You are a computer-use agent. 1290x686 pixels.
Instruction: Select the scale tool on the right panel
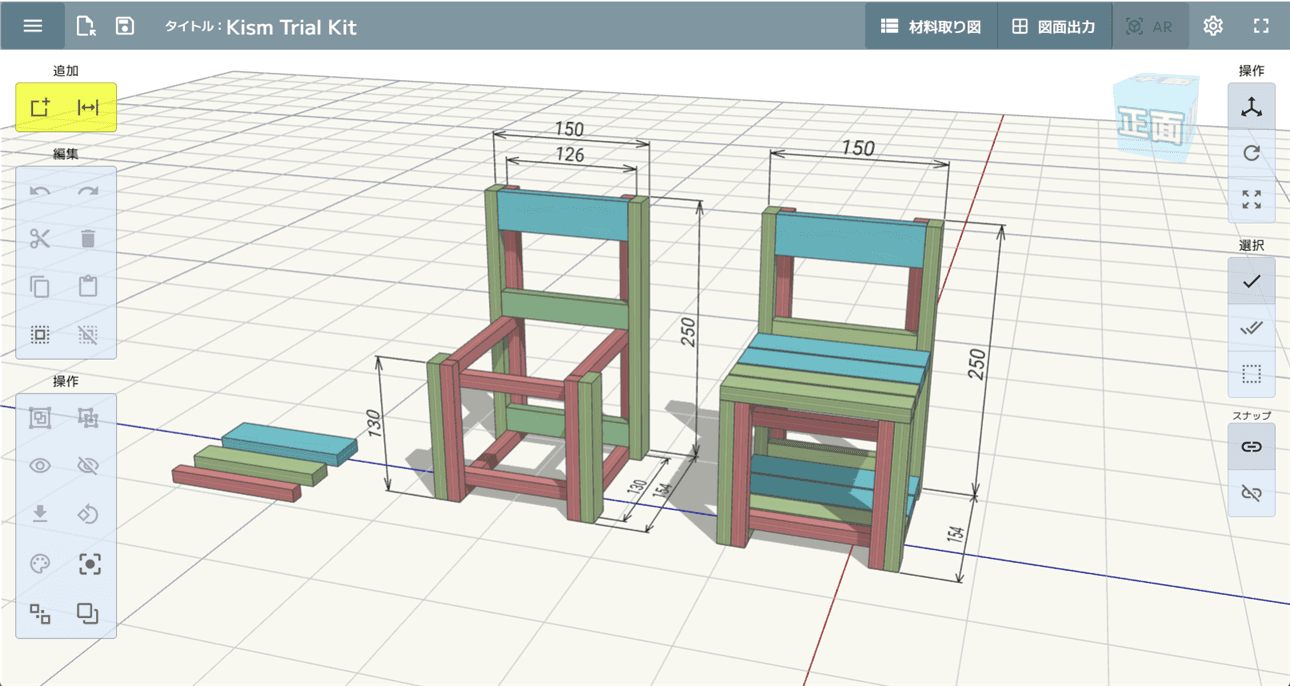click(1251, 199)
